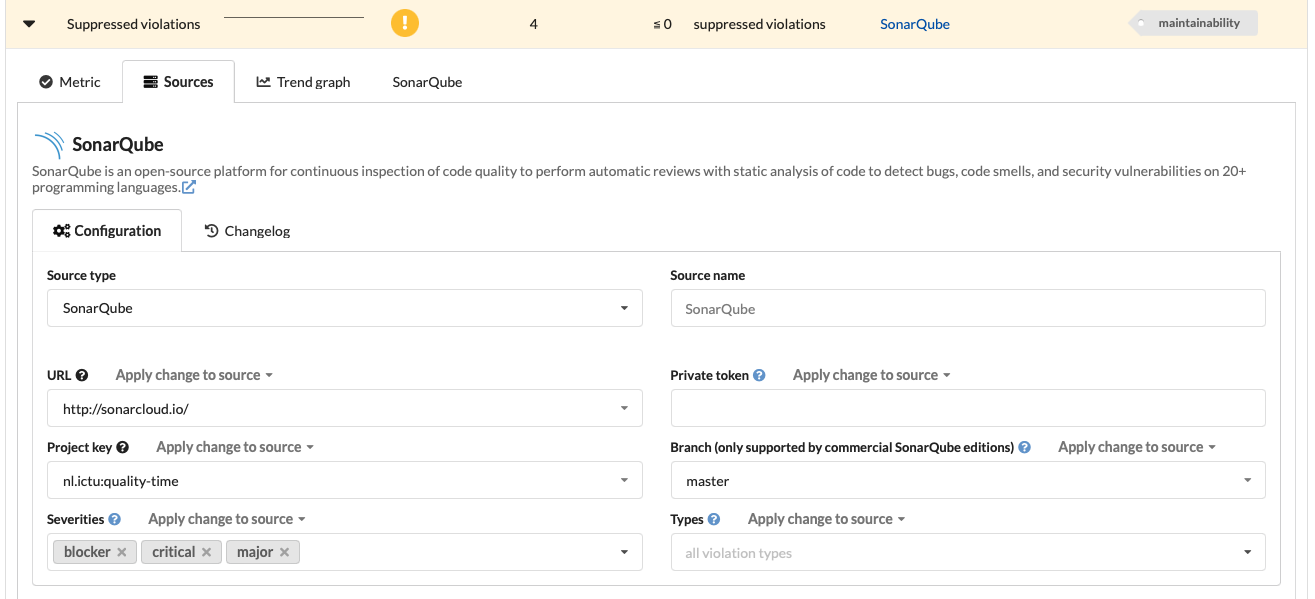Viewport: 1315px width, 599px height.
Task: Click the Sources tab server icon
Action: point(150,82)
